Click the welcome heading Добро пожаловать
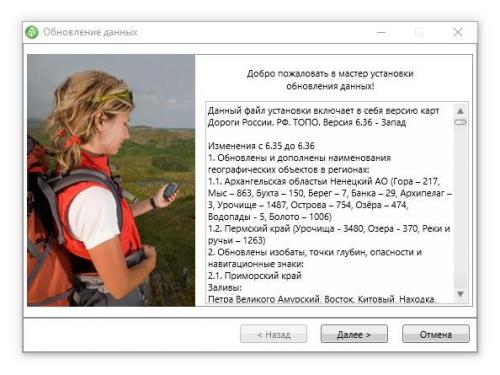Viewport: 500px width, 375px height. coord(330,80)
